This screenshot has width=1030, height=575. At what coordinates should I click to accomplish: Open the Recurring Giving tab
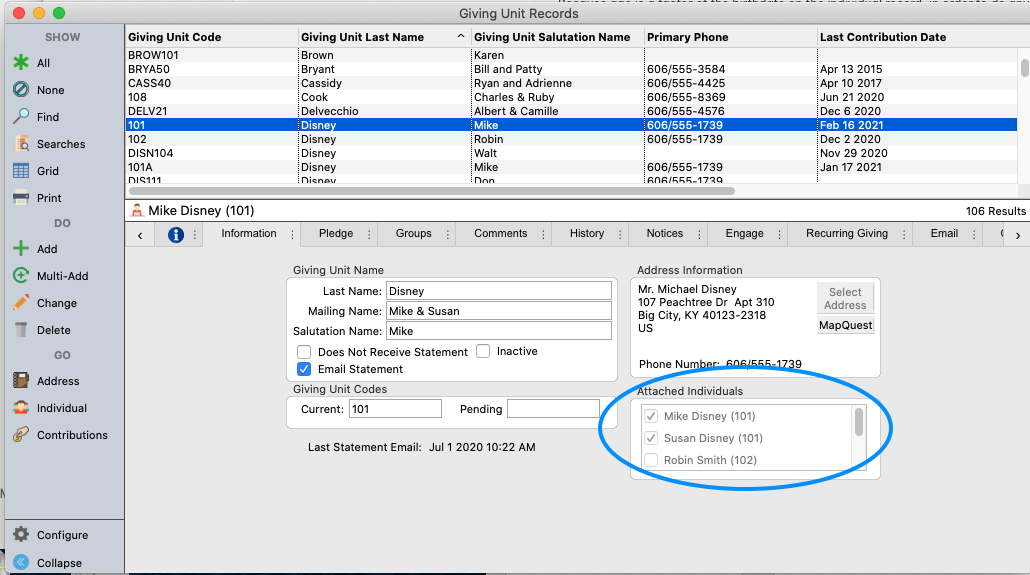(846, 234)
